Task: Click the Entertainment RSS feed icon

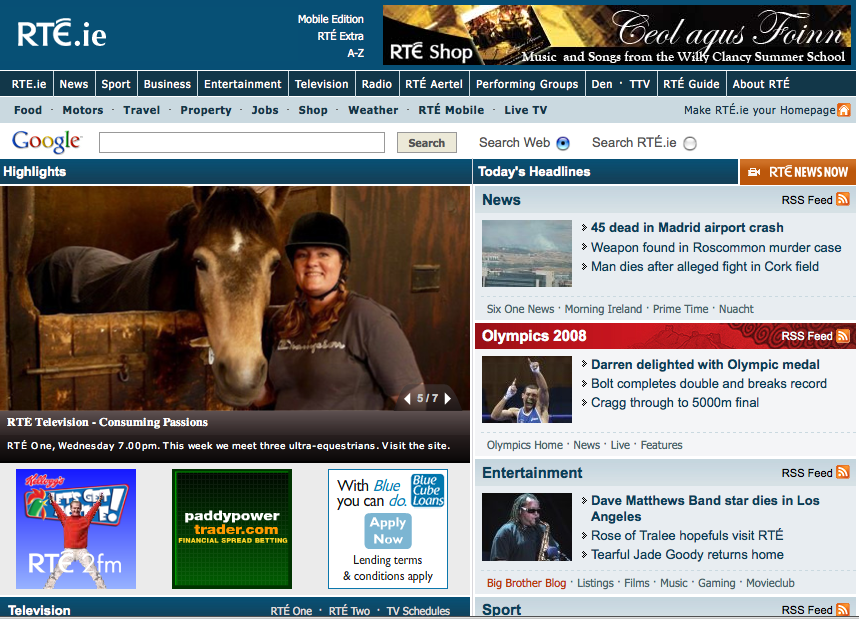Action: [x=843, y=473]
